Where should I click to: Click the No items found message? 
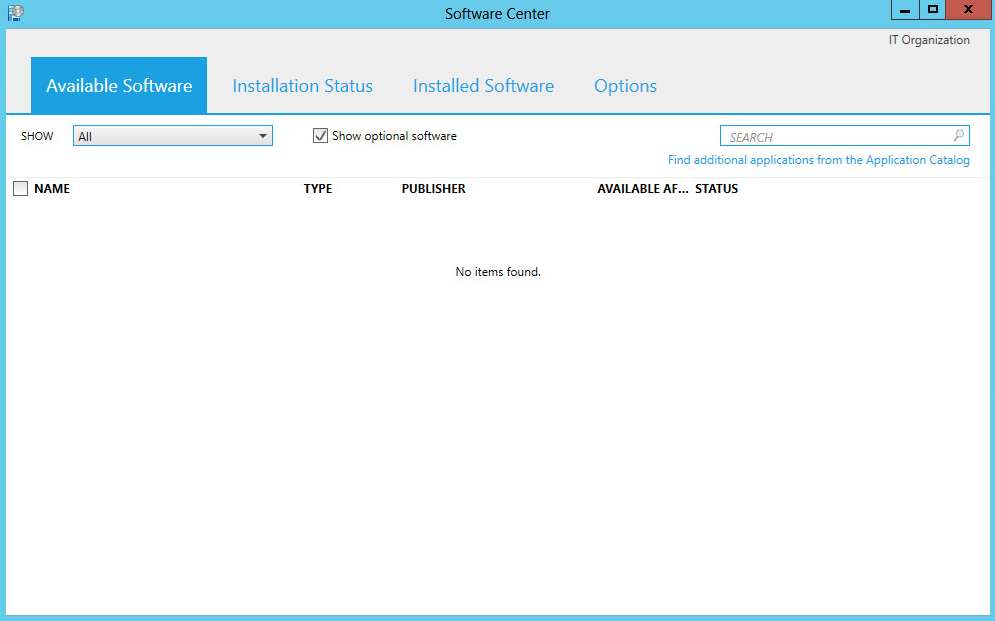(498, 272)
